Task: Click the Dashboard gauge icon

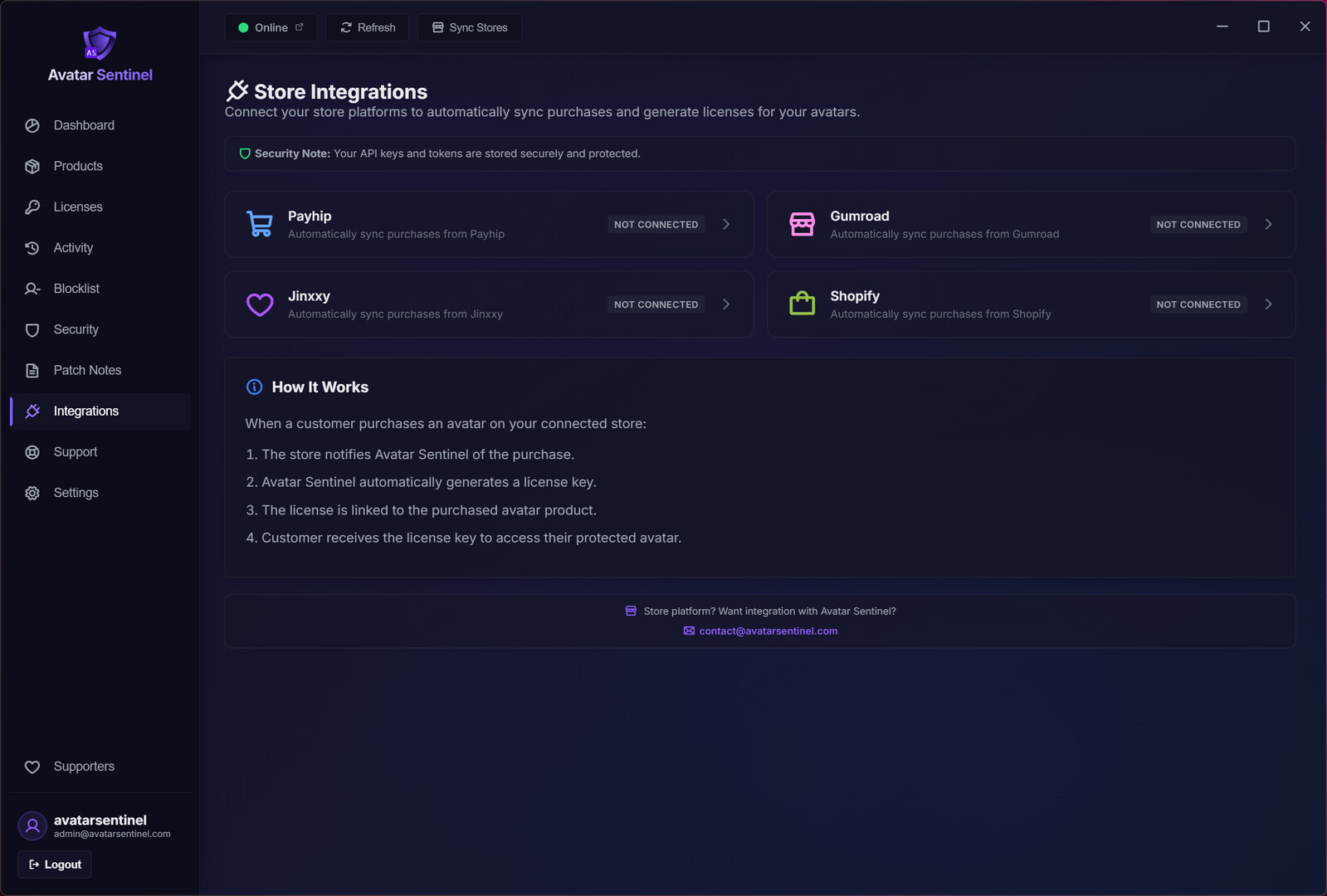Action: point(32,125)
